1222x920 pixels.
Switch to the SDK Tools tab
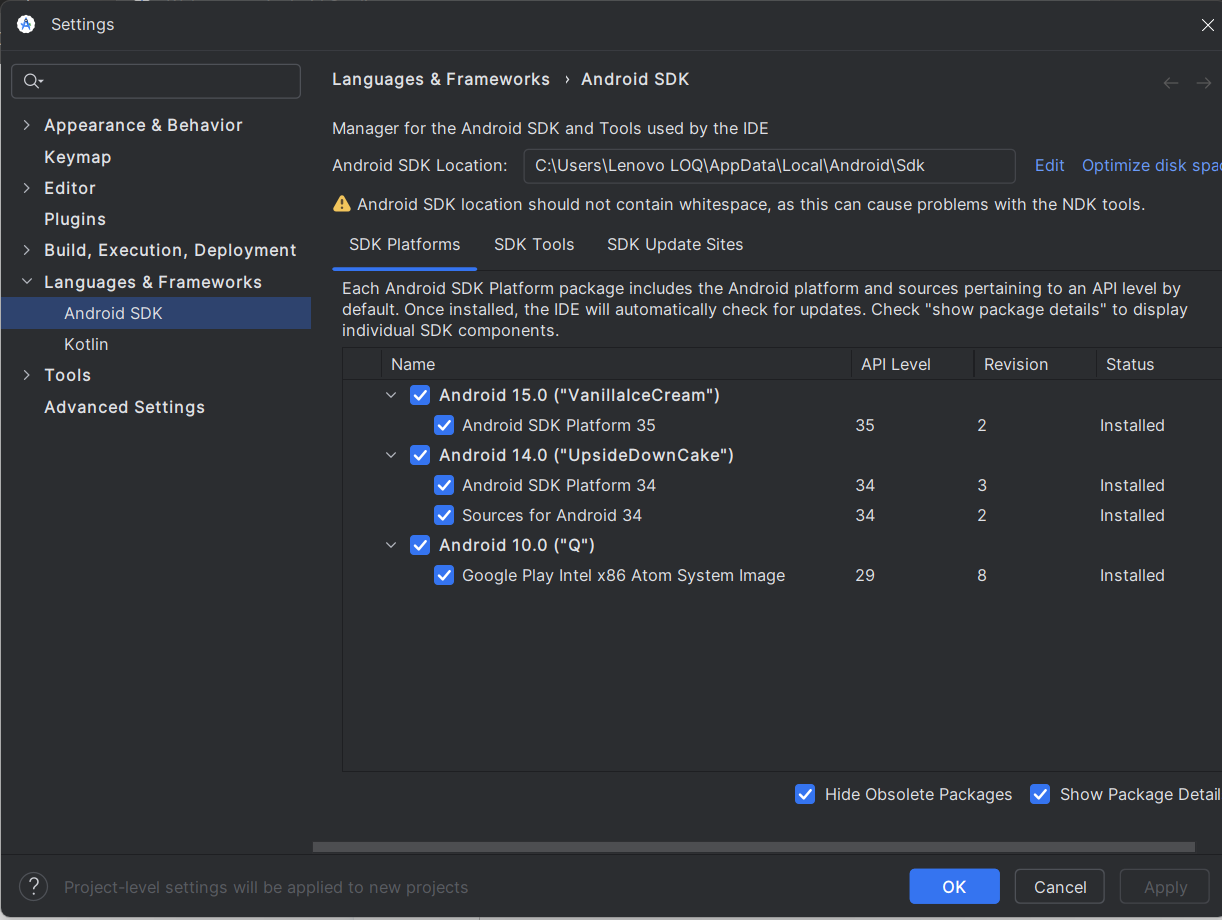[x=534, y=244]
